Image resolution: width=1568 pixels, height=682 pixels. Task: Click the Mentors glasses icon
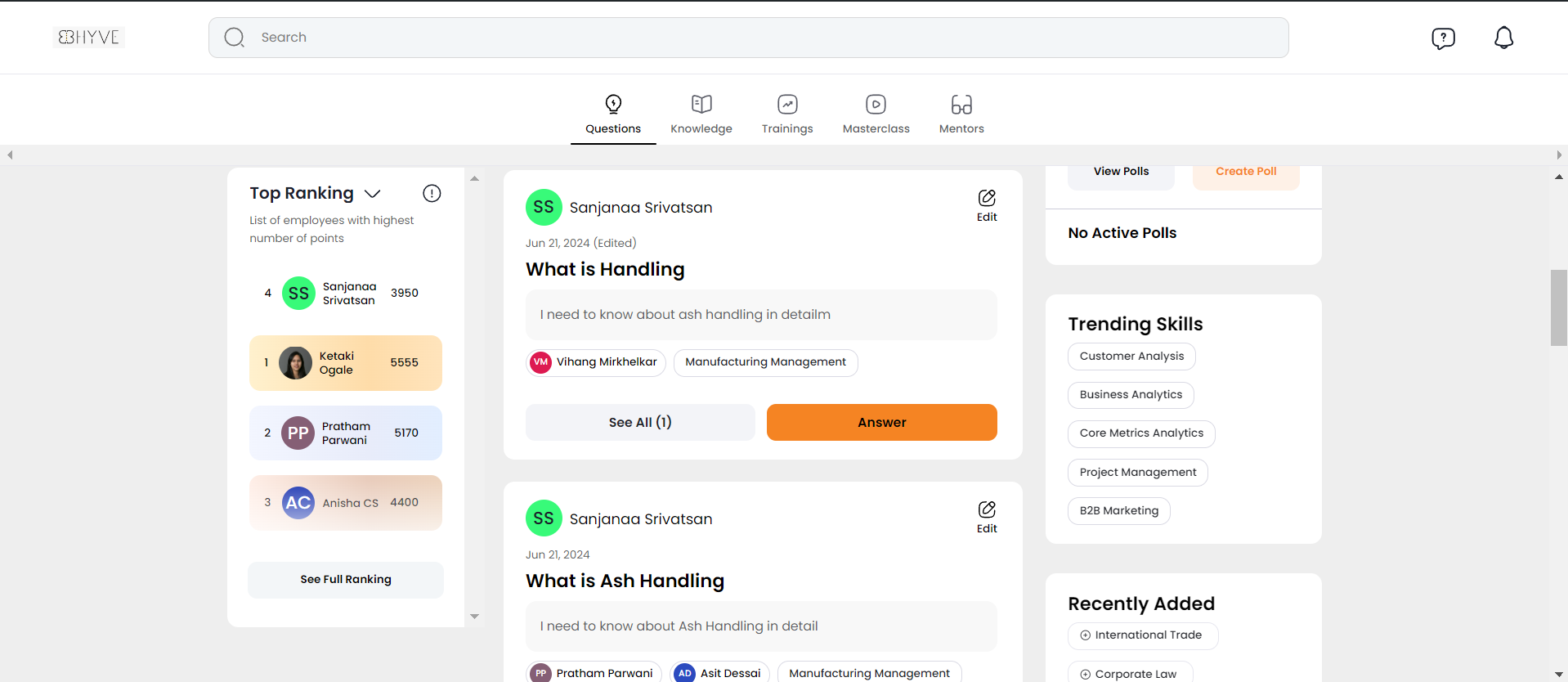pos(961,104)
